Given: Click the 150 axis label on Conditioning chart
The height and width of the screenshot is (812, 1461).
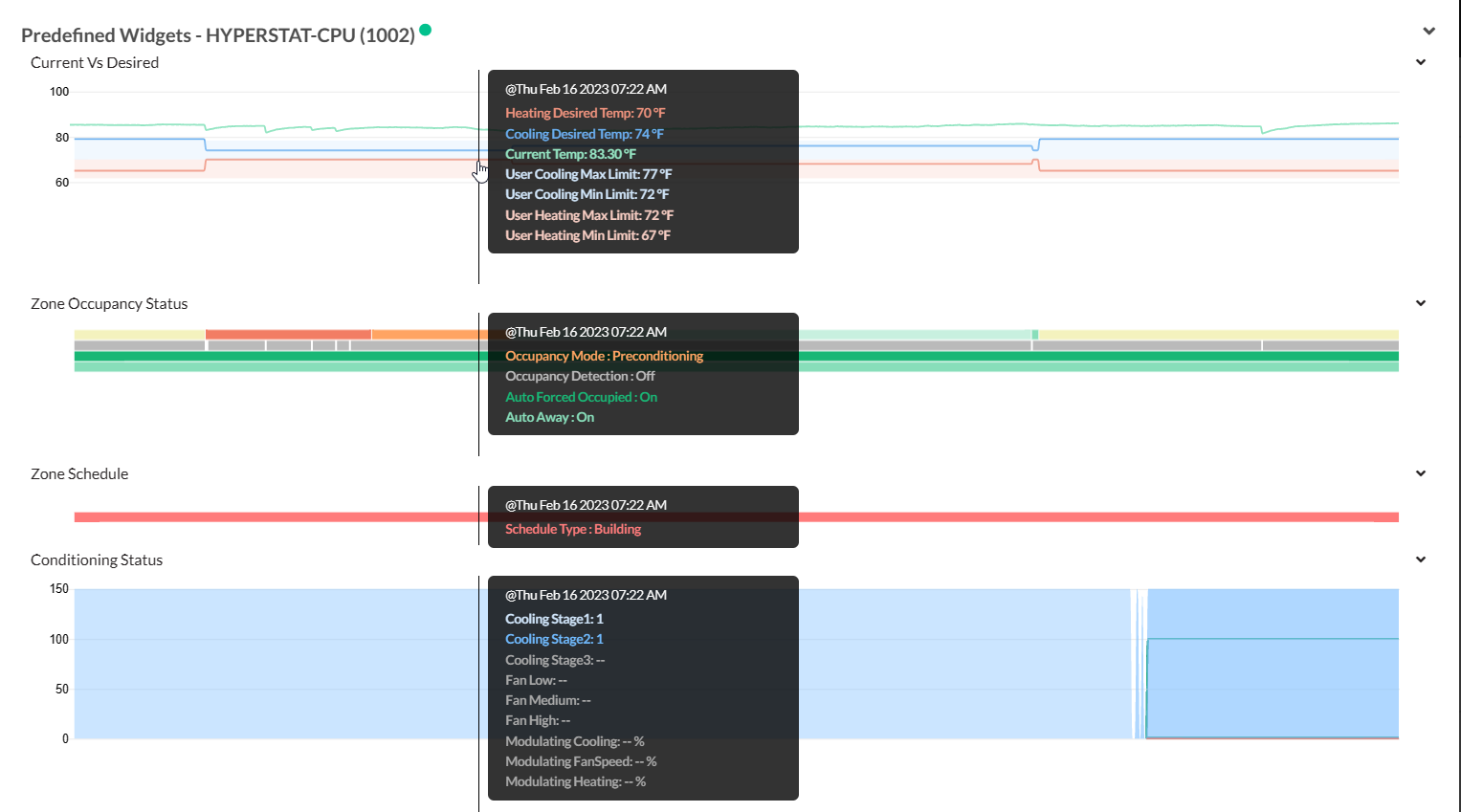Looking at the screenshot, I should coord(59,589).
